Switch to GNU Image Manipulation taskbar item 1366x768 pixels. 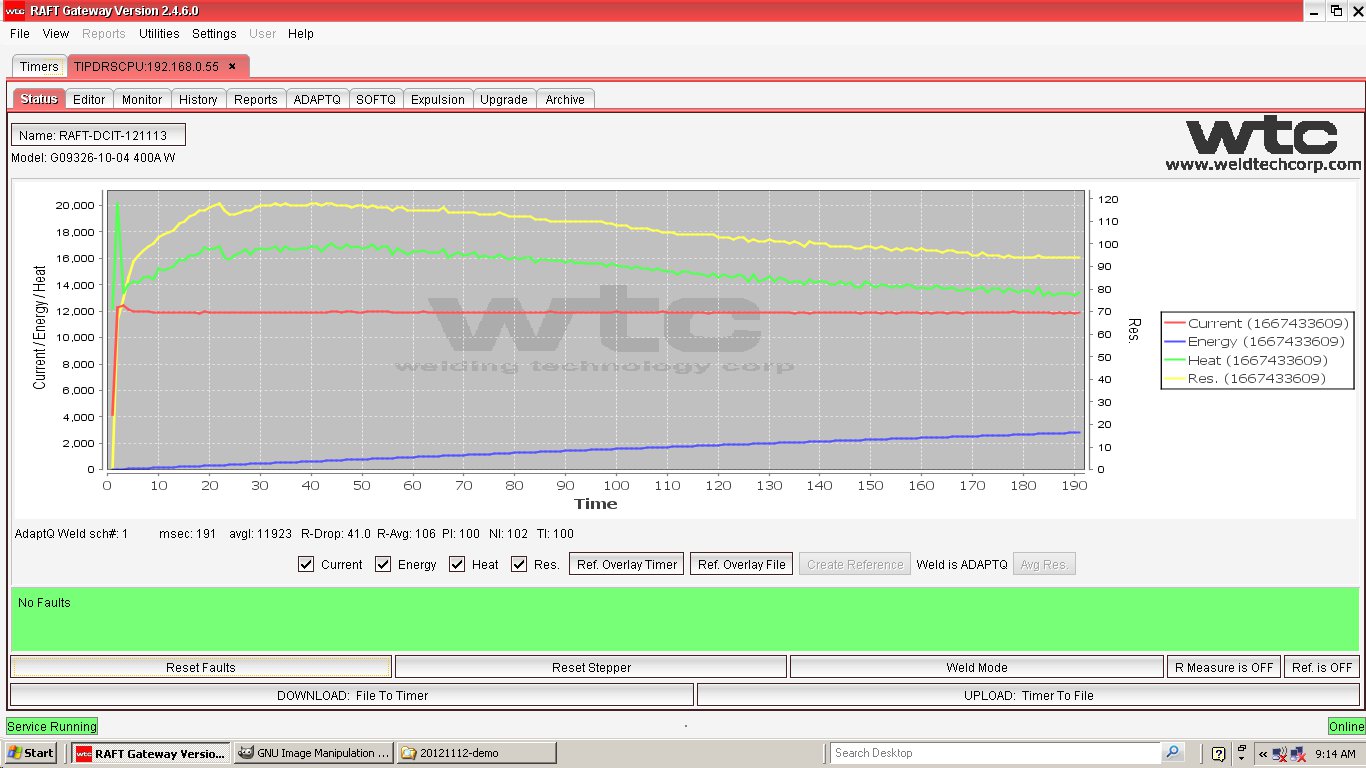point(315,753)
